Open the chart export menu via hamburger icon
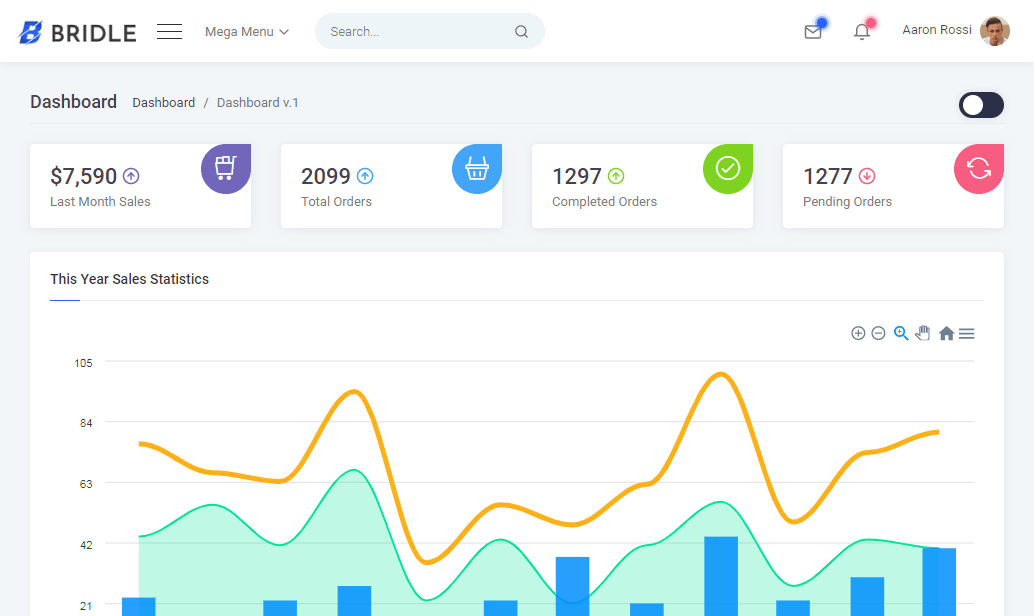The height and width of the screenshot is (616, 1034). (966, 333)
